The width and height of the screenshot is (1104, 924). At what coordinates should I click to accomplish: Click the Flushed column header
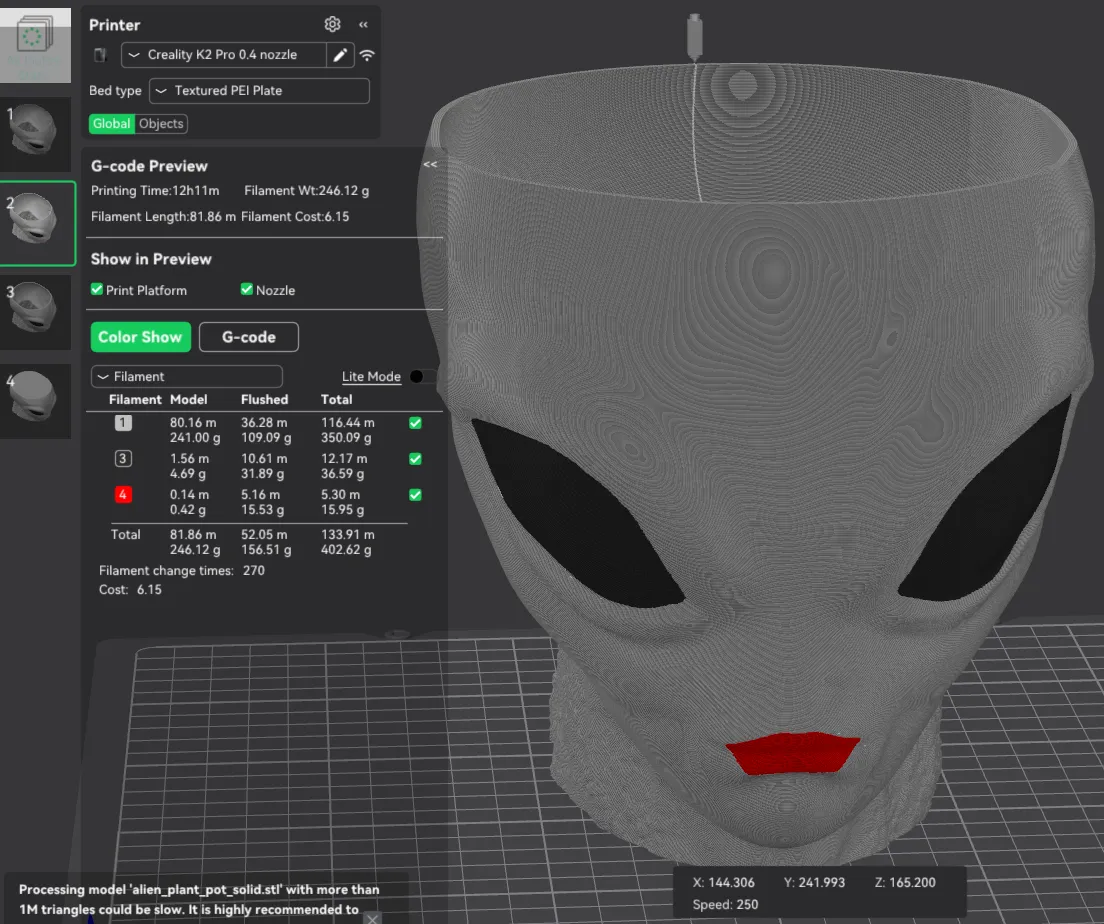click(264, 399)
